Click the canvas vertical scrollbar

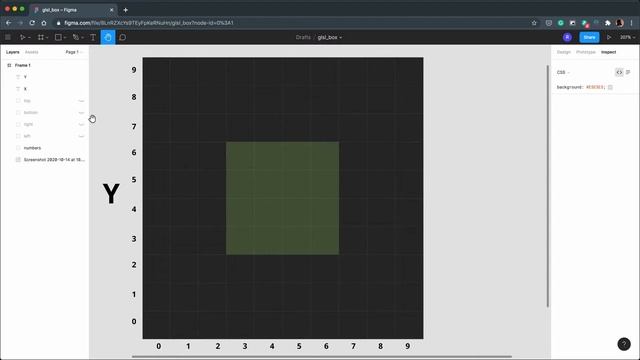(x=548, y=186)
